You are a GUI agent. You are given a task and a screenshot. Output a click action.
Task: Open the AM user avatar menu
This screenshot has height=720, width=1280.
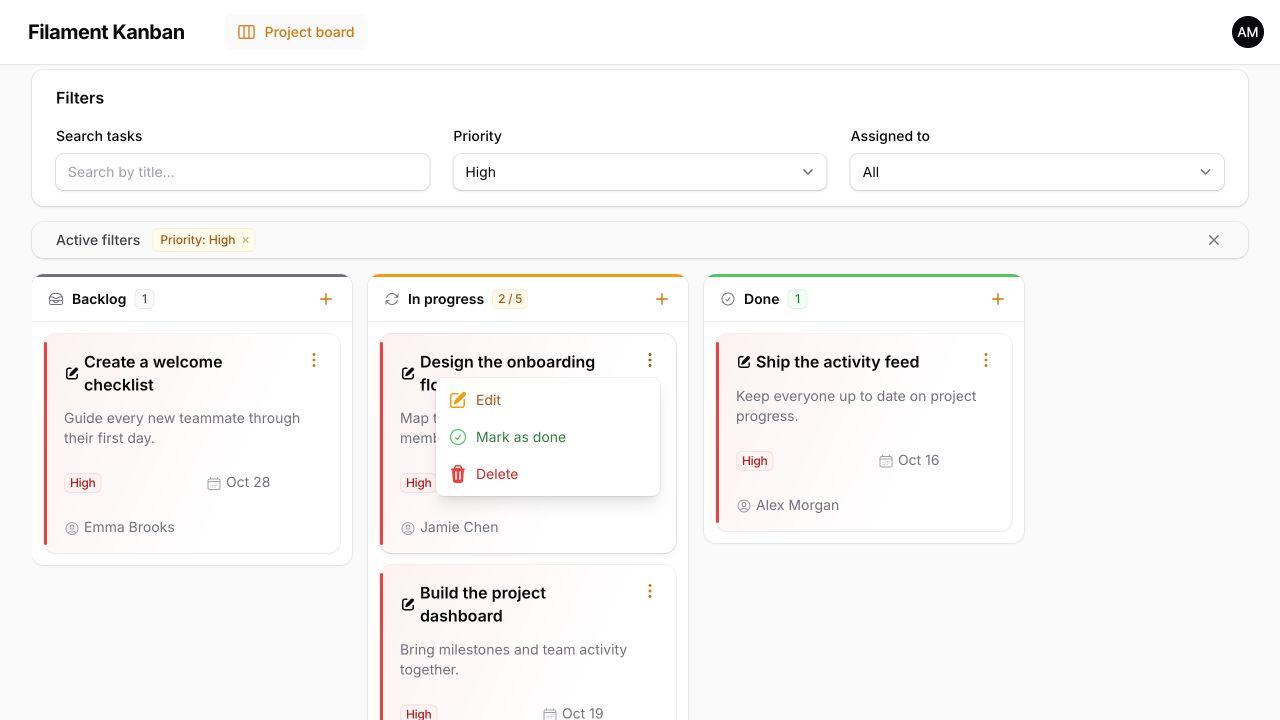point(1248,32)
